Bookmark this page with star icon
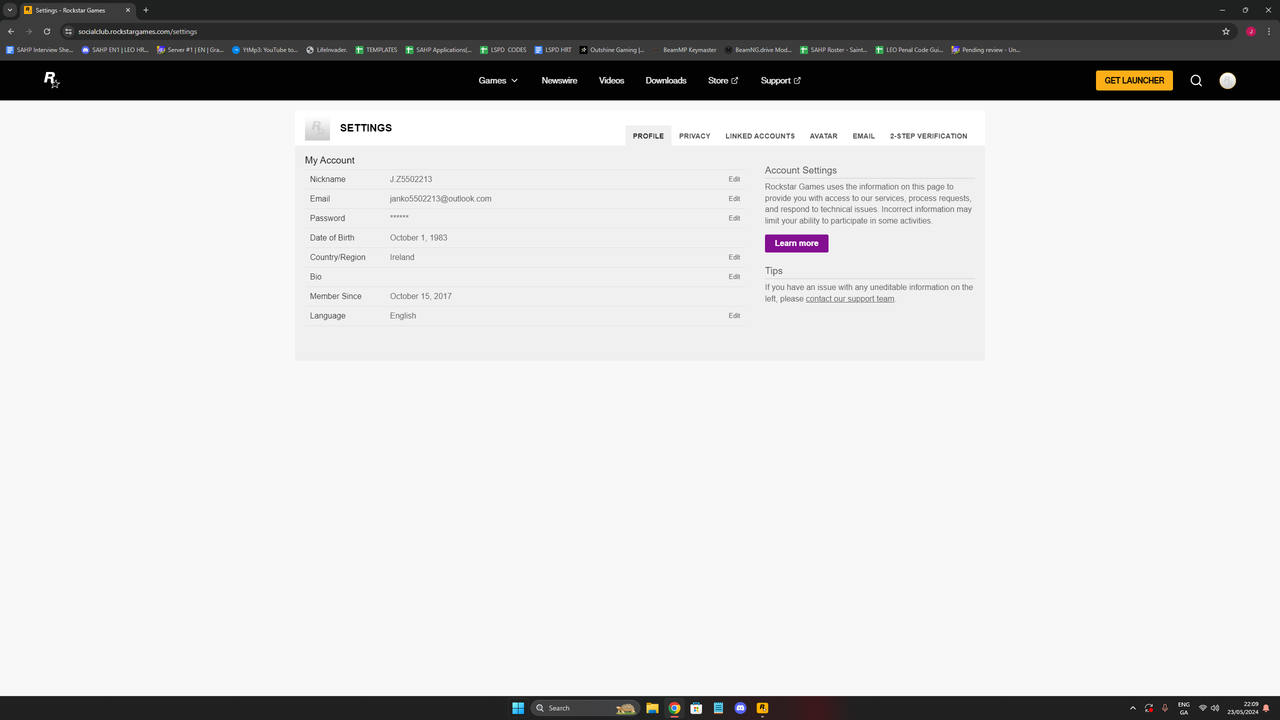The width and height of the screenshot is (1280, 720). 1226,31
